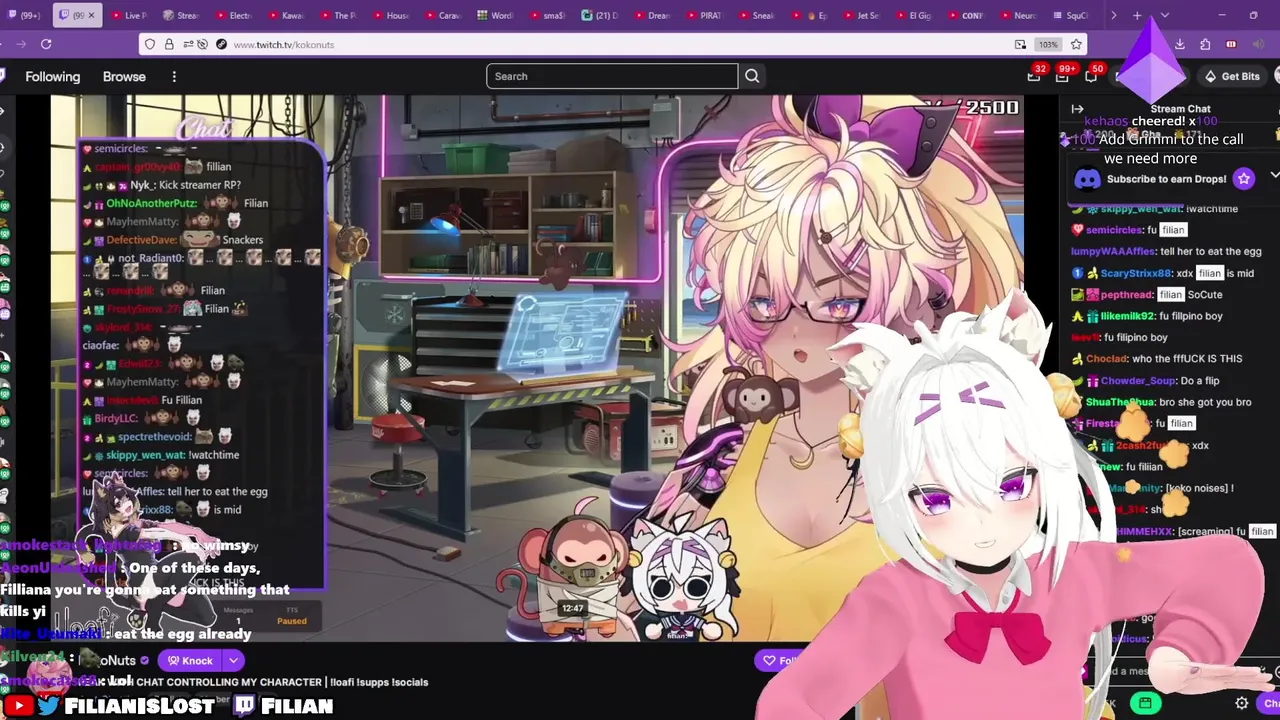Viewport: 1280px width, 720px height.
Task: Switch to the Wordl browser tab
Action: 495,15
